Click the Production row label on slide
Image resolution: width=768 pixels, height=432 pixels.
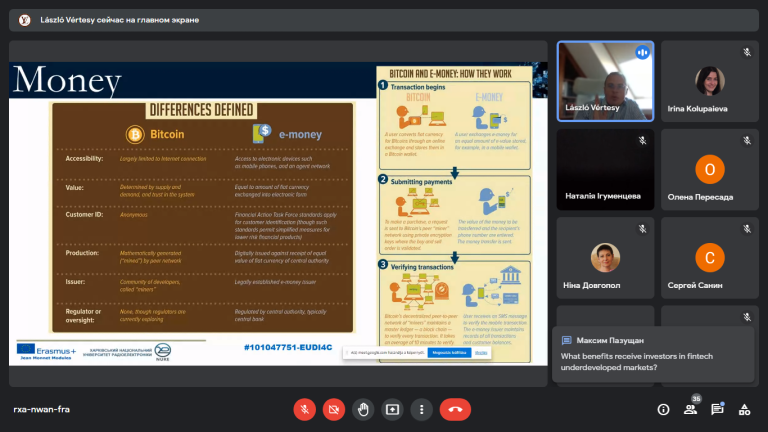(x=82, y=253)
